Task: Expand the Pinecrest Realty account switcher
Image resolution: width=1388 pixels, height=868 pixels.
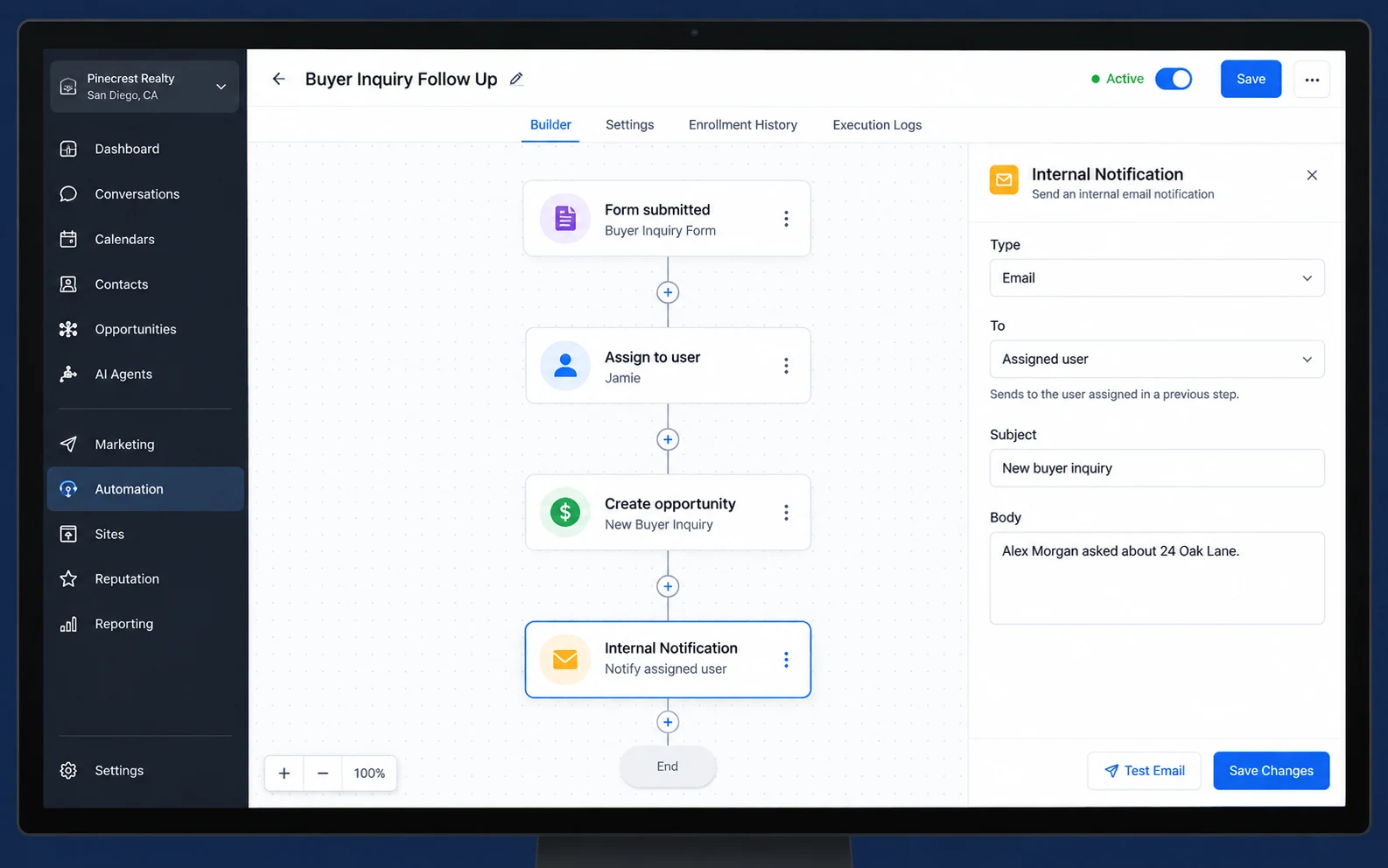Action: pos(144,87)
